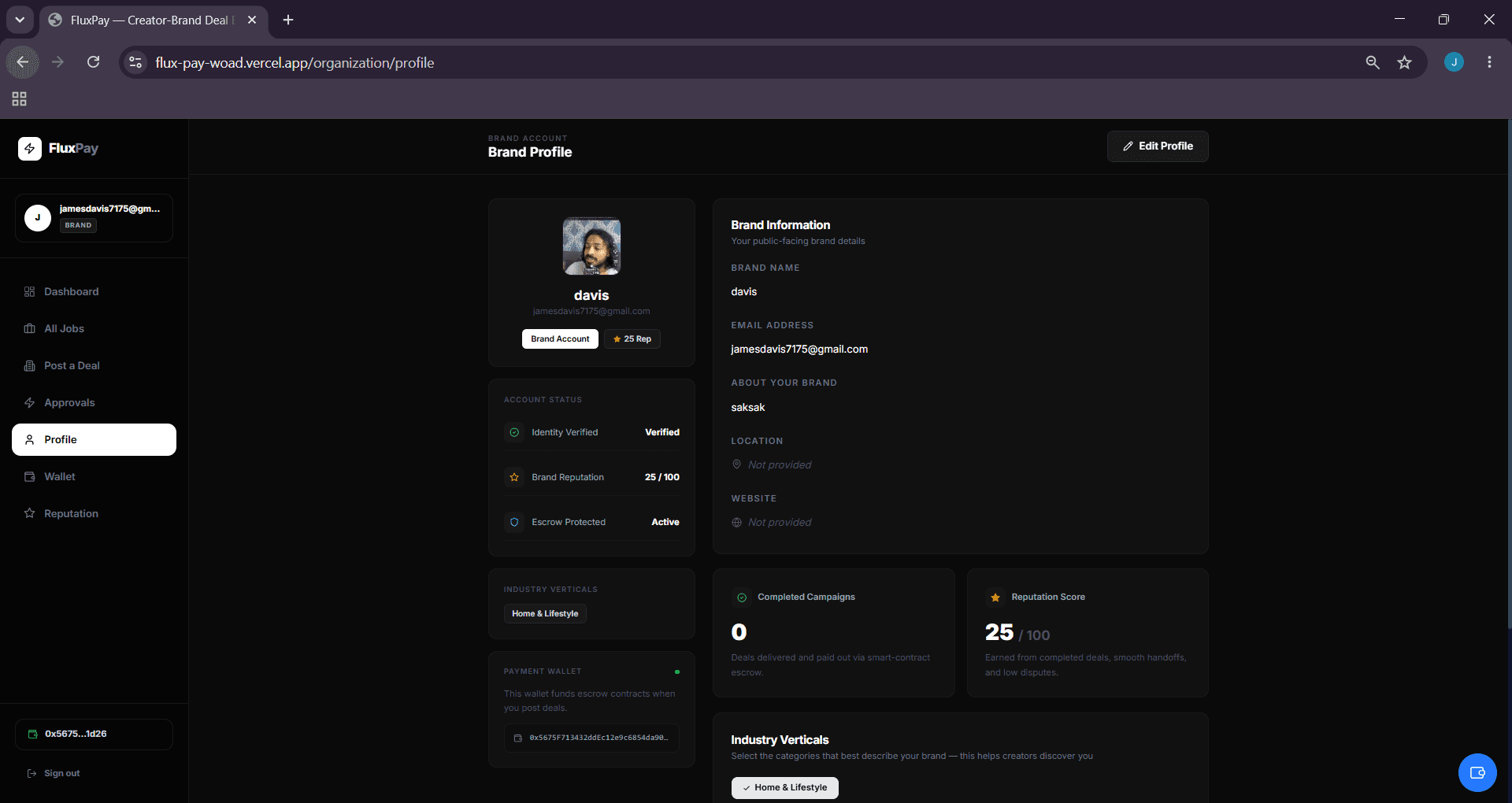The image size is (1512, 803).
Task: Click the site information icon in address bar
Action: click(x=135, y=62)
